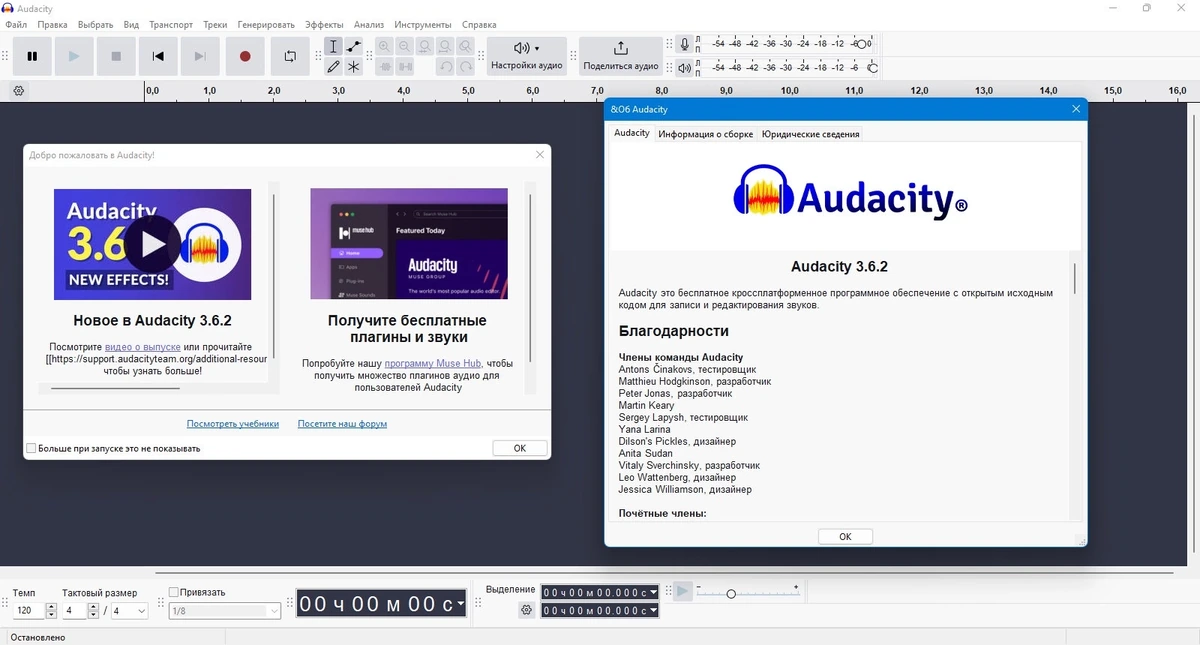Enable the Привязать snapping checkbox
The width and height of the screenshot is (1200, 645).
click(174, 593)
